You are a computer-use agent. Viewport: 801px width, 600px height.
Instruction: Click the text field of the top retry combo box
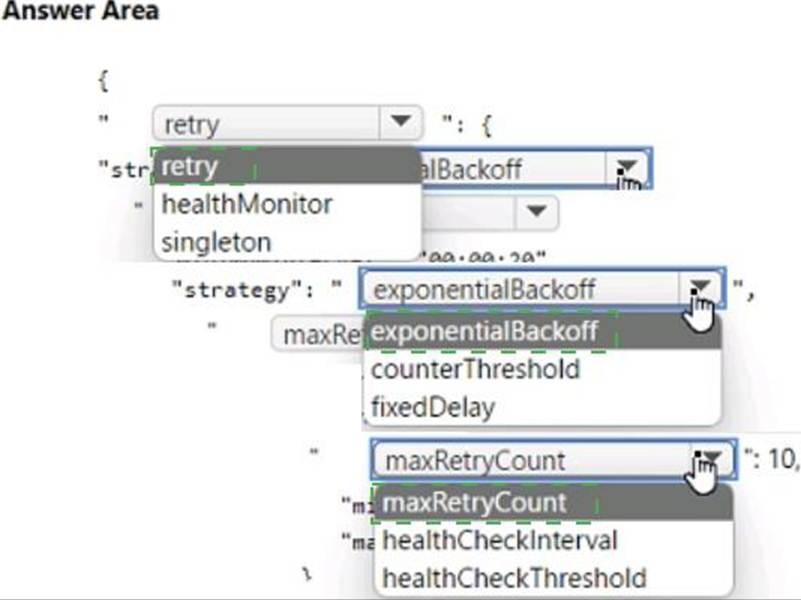266,124
